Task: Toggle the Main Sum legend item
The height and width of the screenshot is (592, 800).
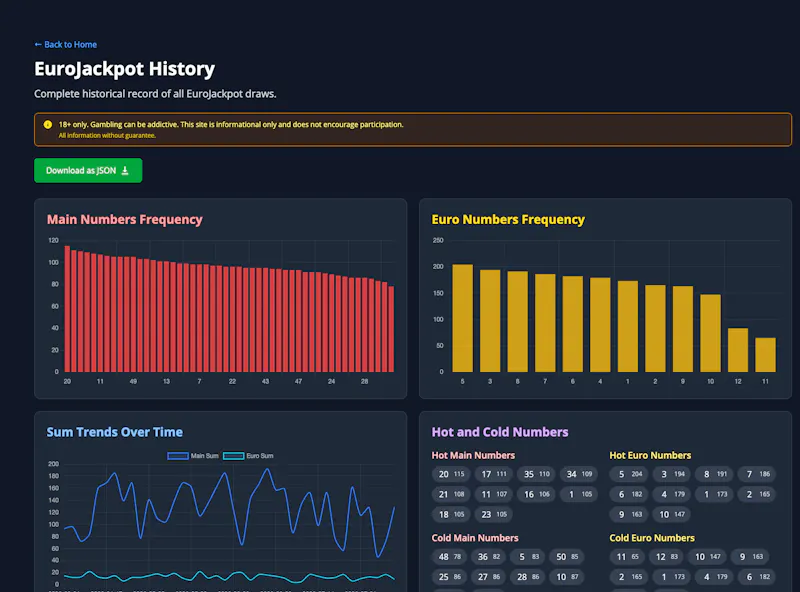Action: click(x=193, y=456)
